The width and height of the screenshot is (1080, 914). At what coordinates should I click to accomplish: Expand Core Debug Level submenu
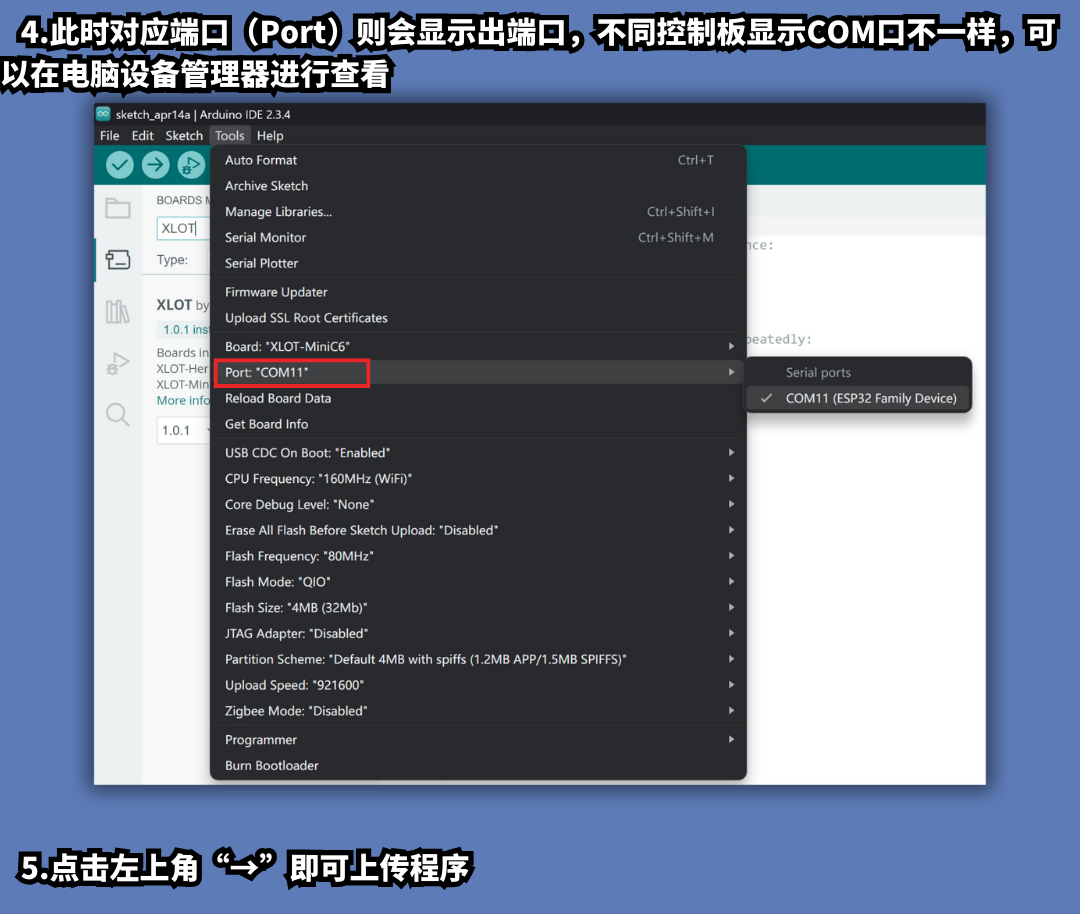pos(478,504)
